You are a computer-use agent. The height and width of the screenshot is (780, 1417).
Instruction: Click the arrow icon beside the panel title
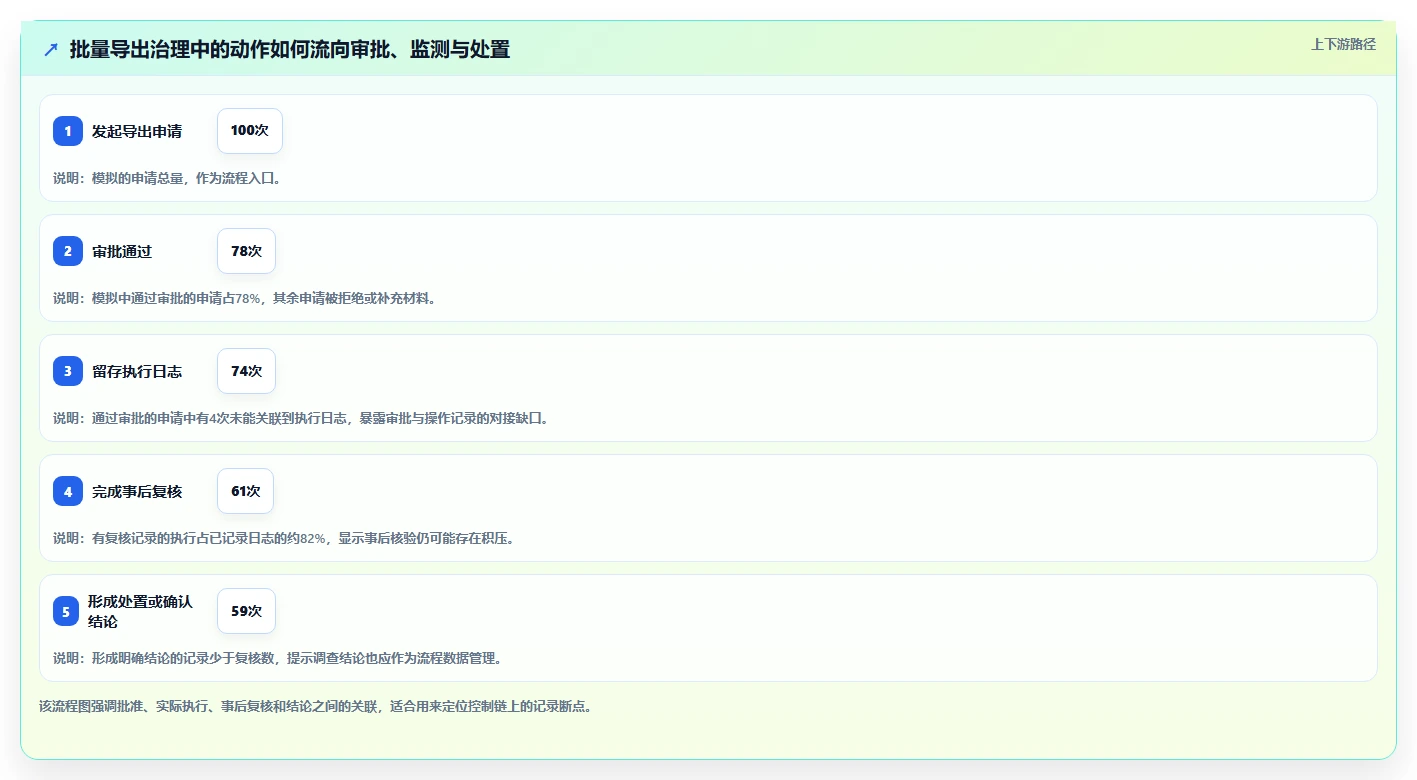click(51, 49)
